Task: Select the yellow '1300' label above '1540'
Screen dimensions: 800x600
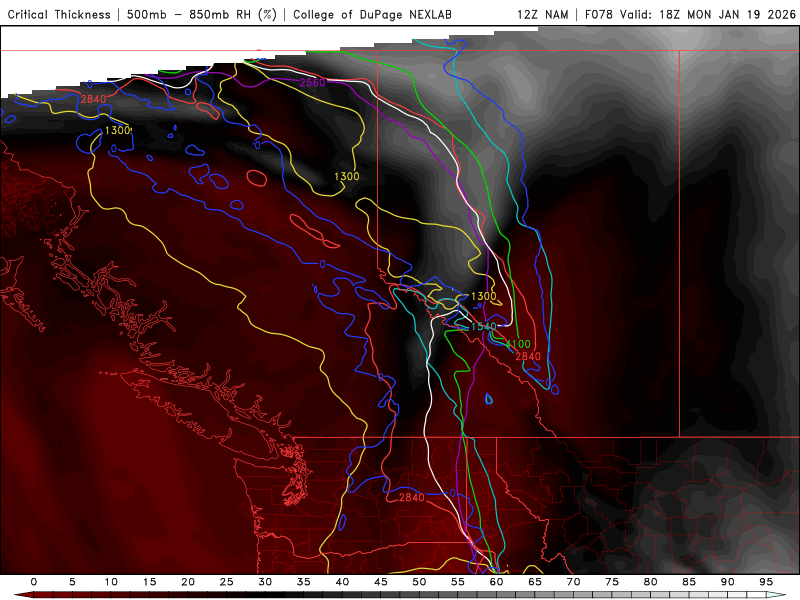Action: pos(483,296)
